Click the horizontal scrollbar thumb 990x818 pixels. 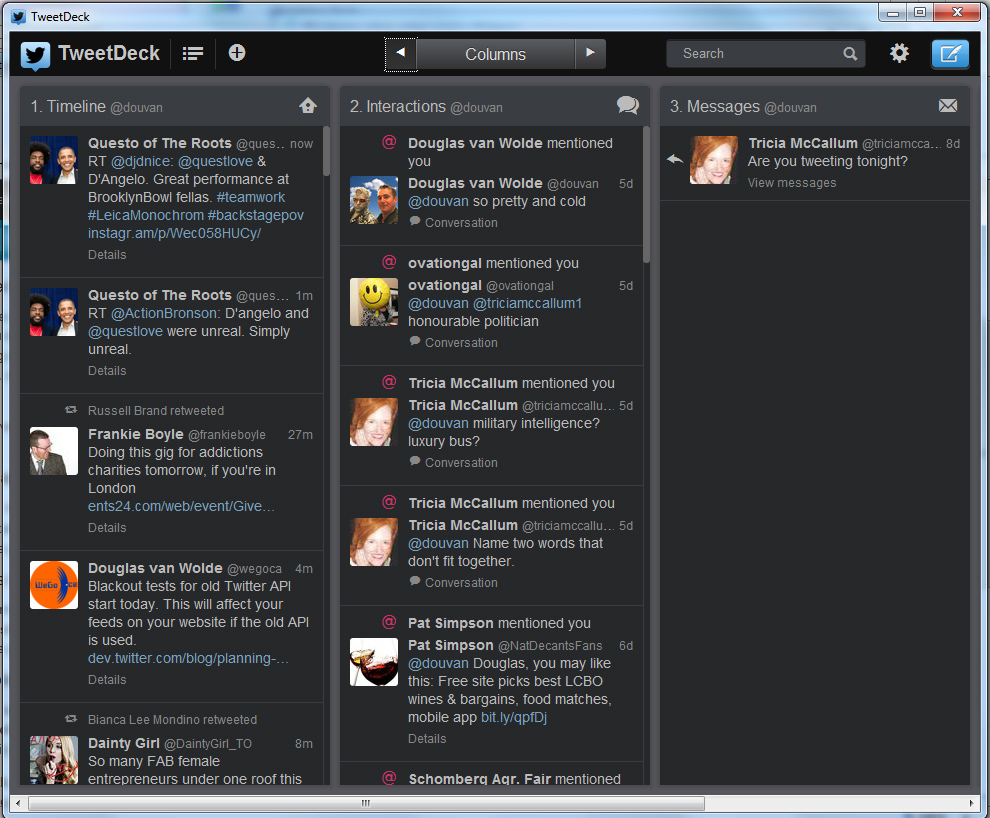click(x=366, y=803)
